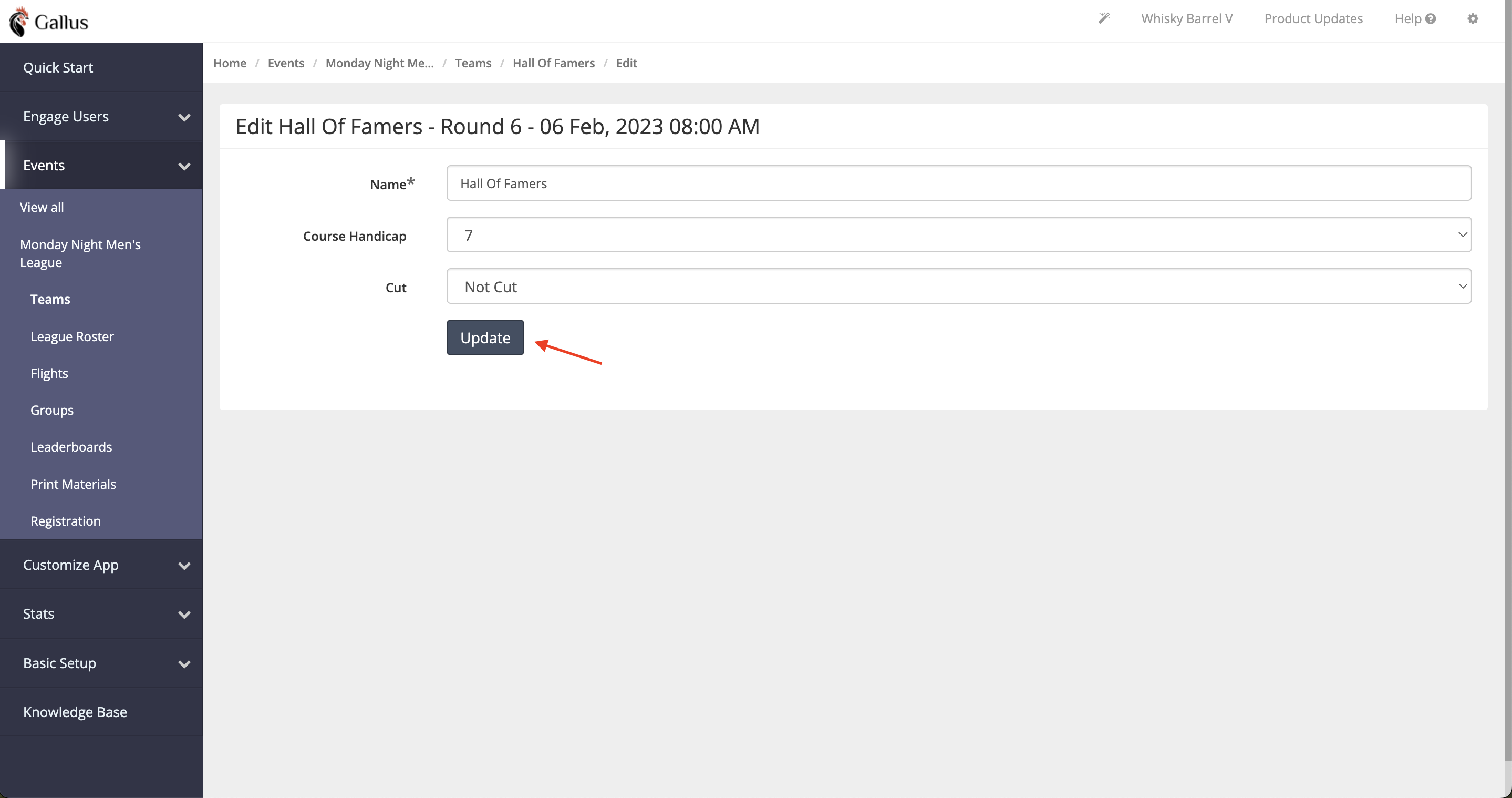Open Whisky Barrel V account menu
1512x798 pixels.
pyautogui.click(x=1186, y=19)
